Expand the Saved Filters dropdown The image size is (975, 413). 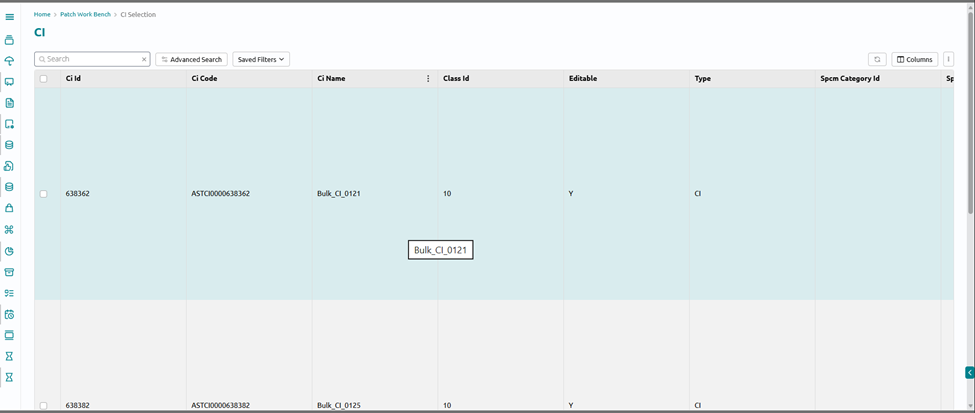click(261, 59)
